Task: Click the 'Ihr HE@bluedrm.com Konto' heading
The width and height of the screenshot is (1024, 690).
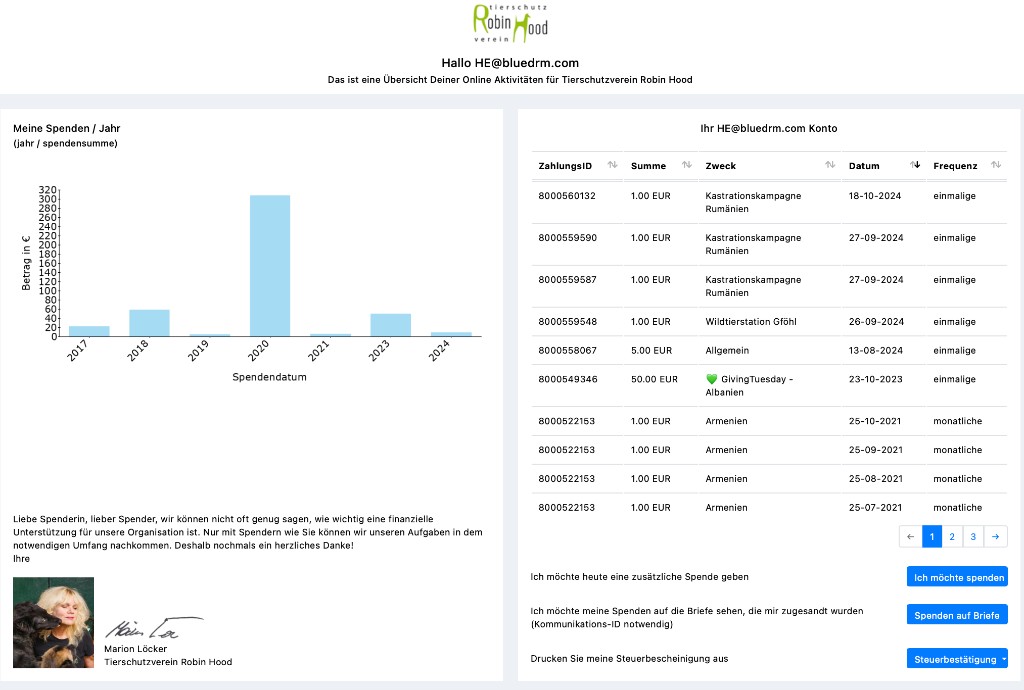Action: click(x=769, y=129)
